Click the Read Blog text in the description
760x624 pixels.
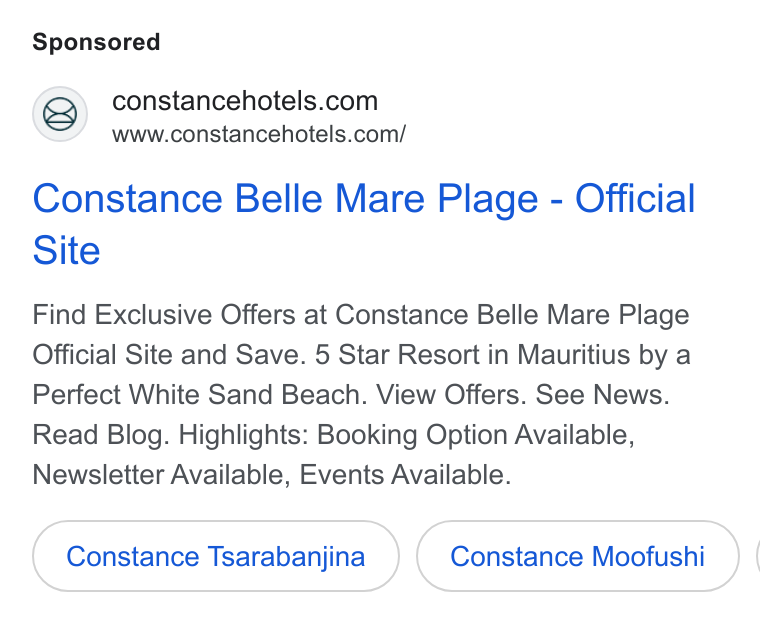(x=101, y=434)
